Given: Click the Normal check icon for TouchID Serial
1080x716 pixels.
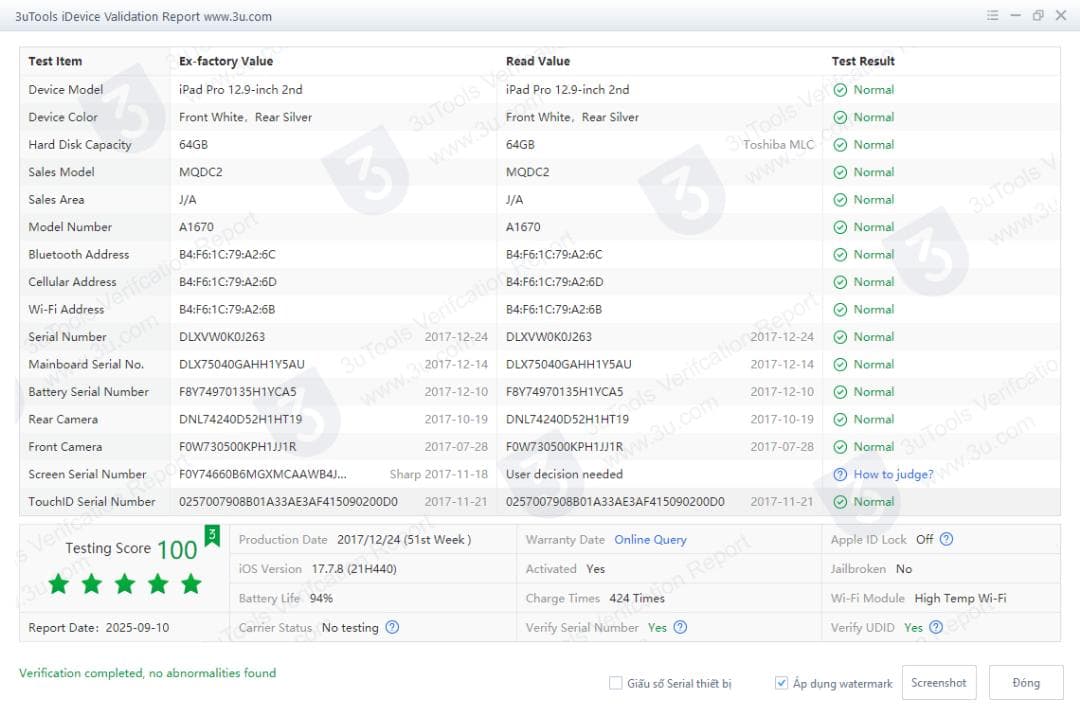Looking at the screenshot, I should click(x=840, y=502).
